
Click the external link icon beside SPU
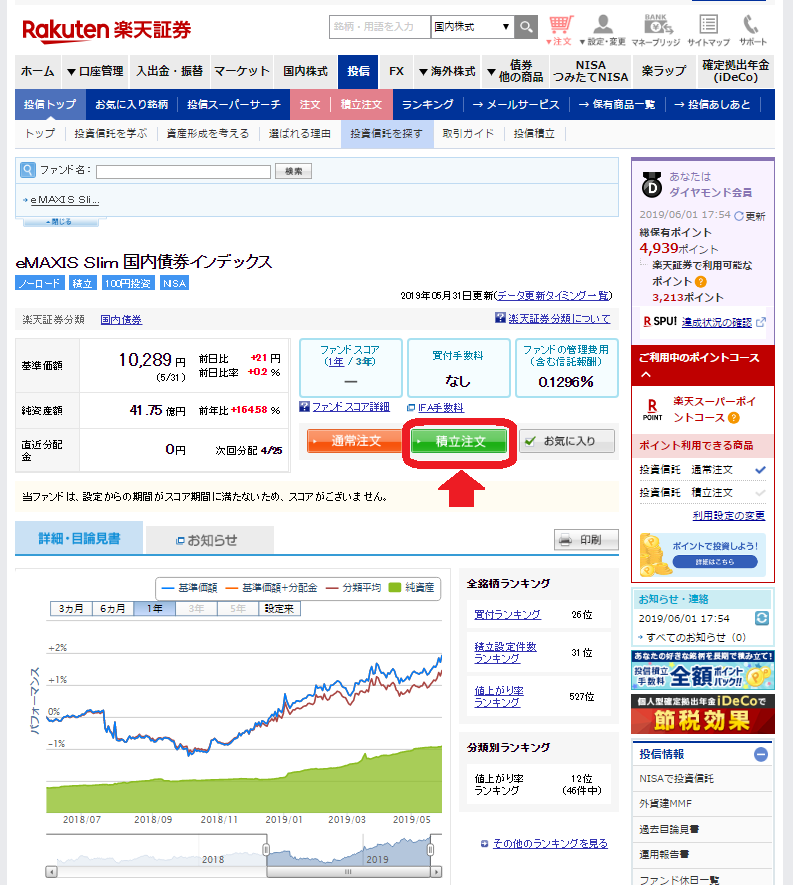coord(761,322)
